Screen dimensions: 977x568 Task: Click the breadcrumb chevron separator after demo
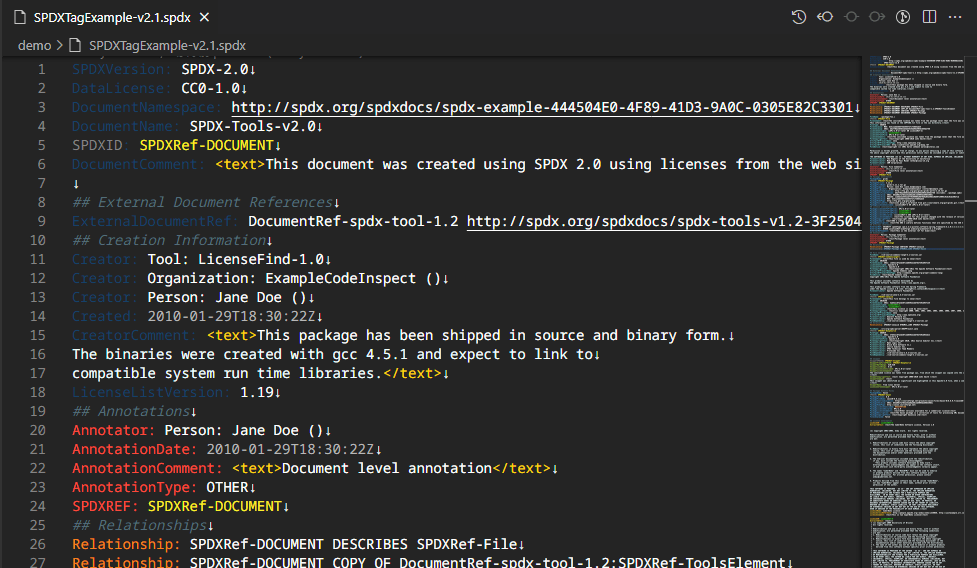59,45
